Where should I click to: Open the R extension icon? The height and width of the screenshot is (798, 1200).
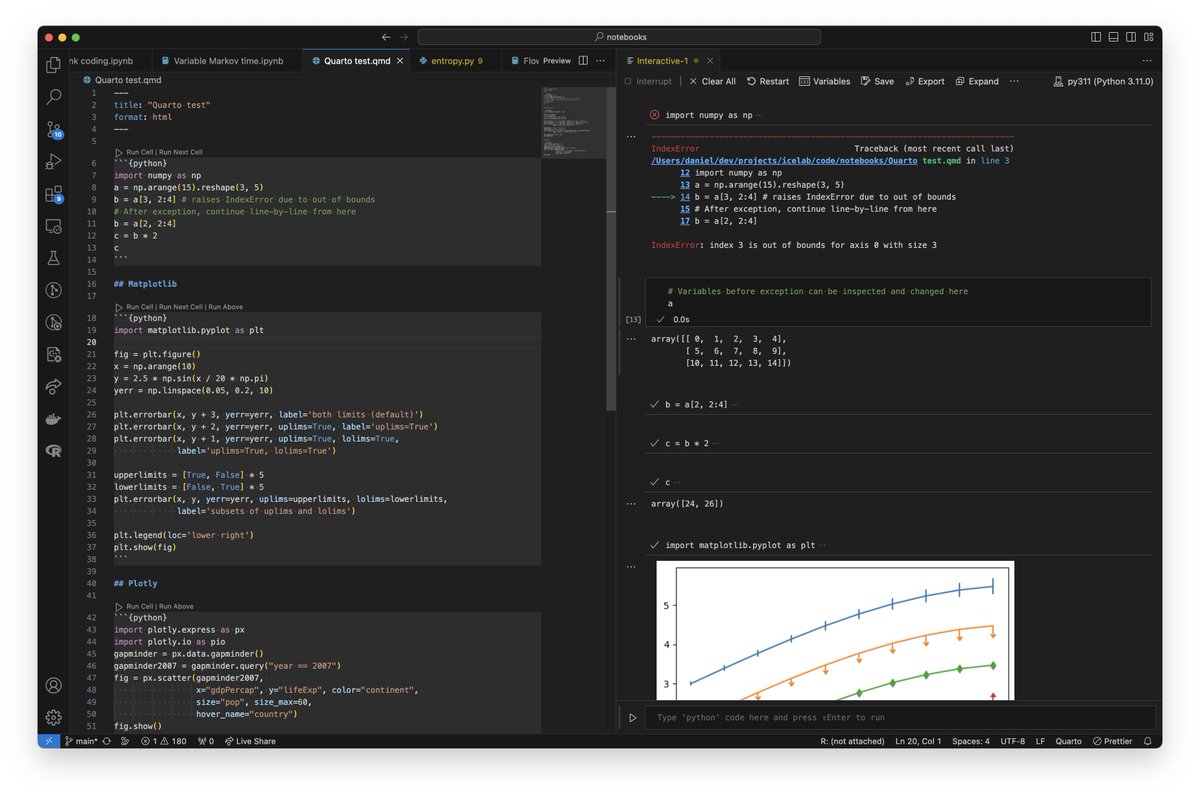pyautogui.click(x=54, y=452)
